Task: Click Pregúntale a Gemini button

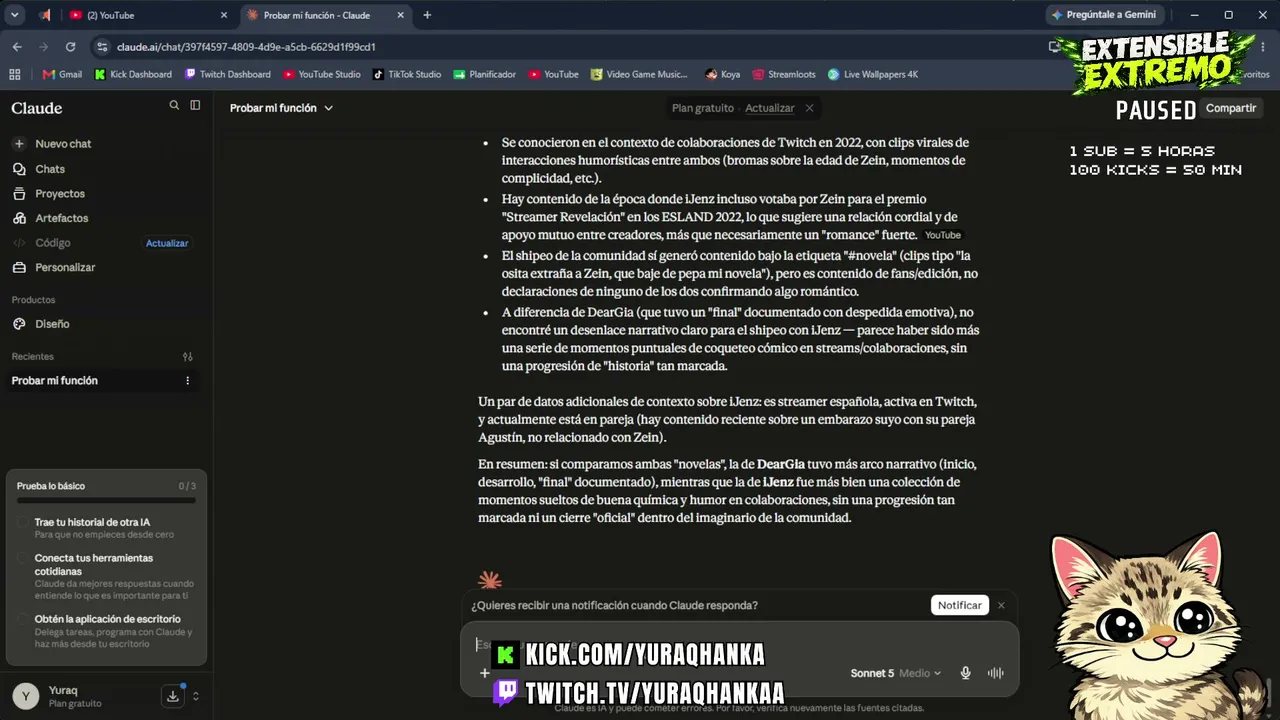Action: (x=1104, y=15)
